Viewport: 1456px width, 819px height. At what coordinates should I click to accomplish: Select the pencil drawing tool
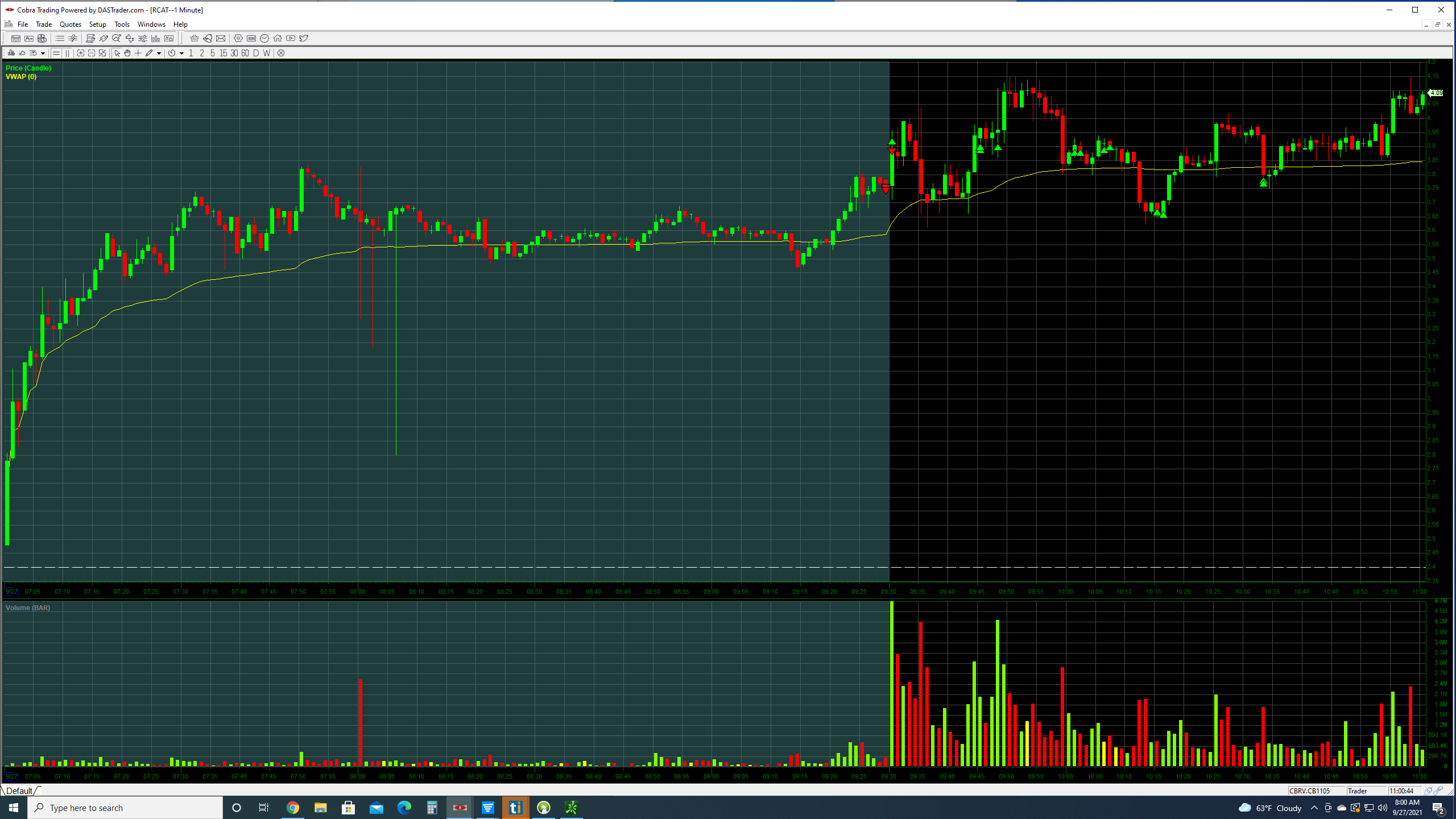[149, 53]
